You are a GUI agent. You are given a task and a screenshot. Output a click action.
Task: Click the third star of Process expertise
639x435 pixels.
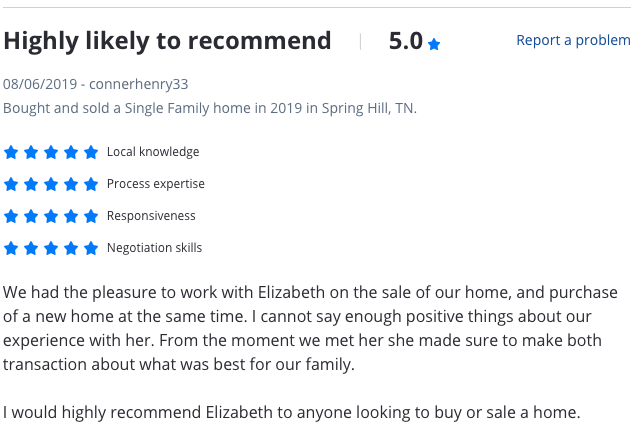tap(51, 184)
